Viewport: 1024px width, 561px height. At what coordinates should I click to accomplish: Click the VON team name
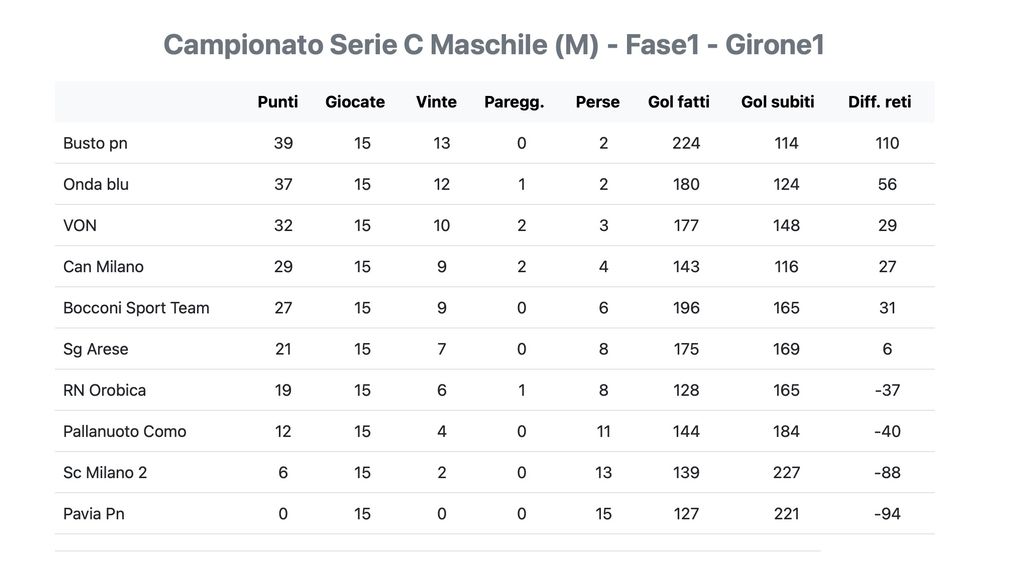80,225
